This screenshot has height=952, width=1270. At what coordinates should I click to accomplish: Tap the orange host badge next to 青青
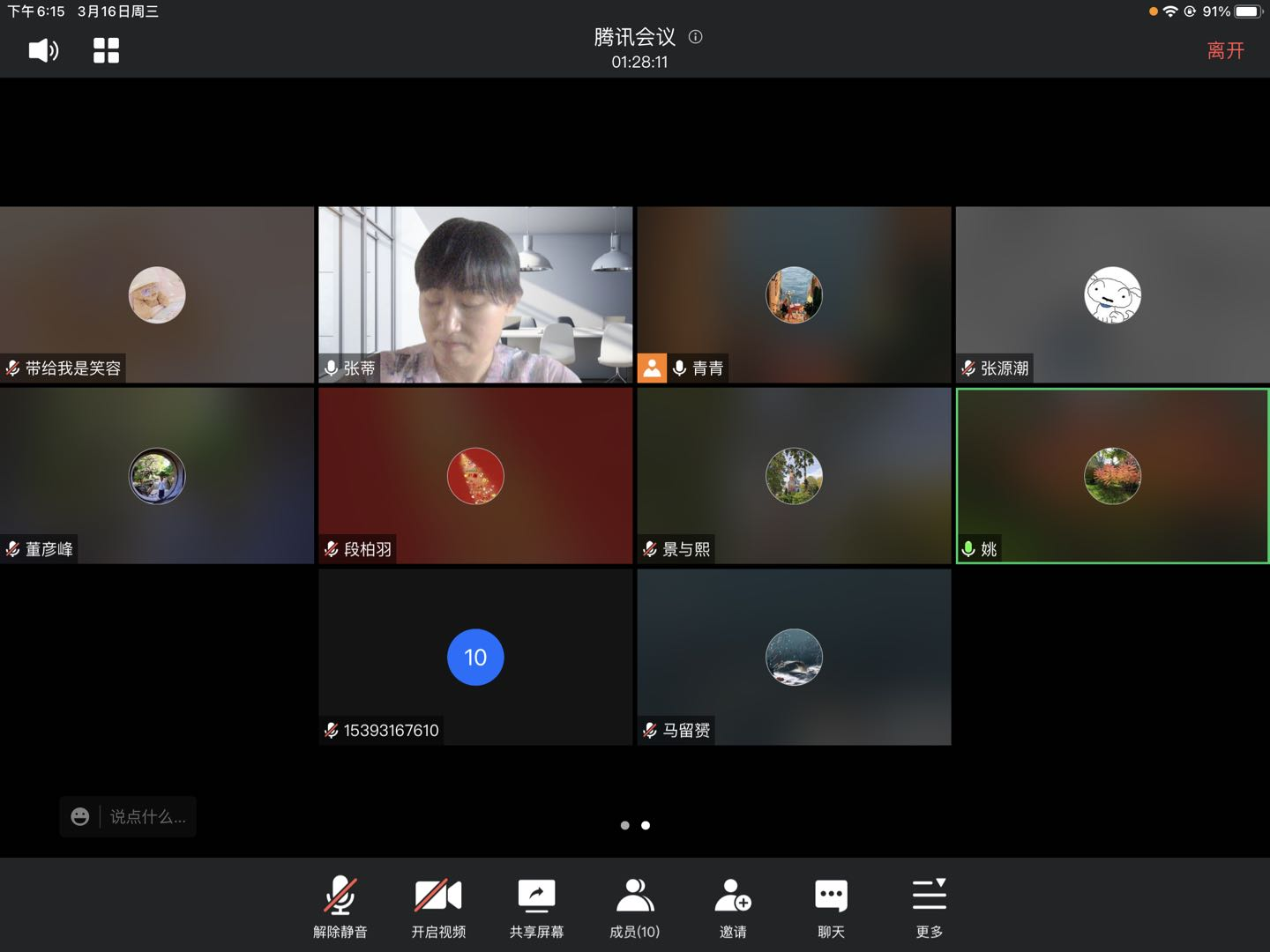click(x=652, y=368)
